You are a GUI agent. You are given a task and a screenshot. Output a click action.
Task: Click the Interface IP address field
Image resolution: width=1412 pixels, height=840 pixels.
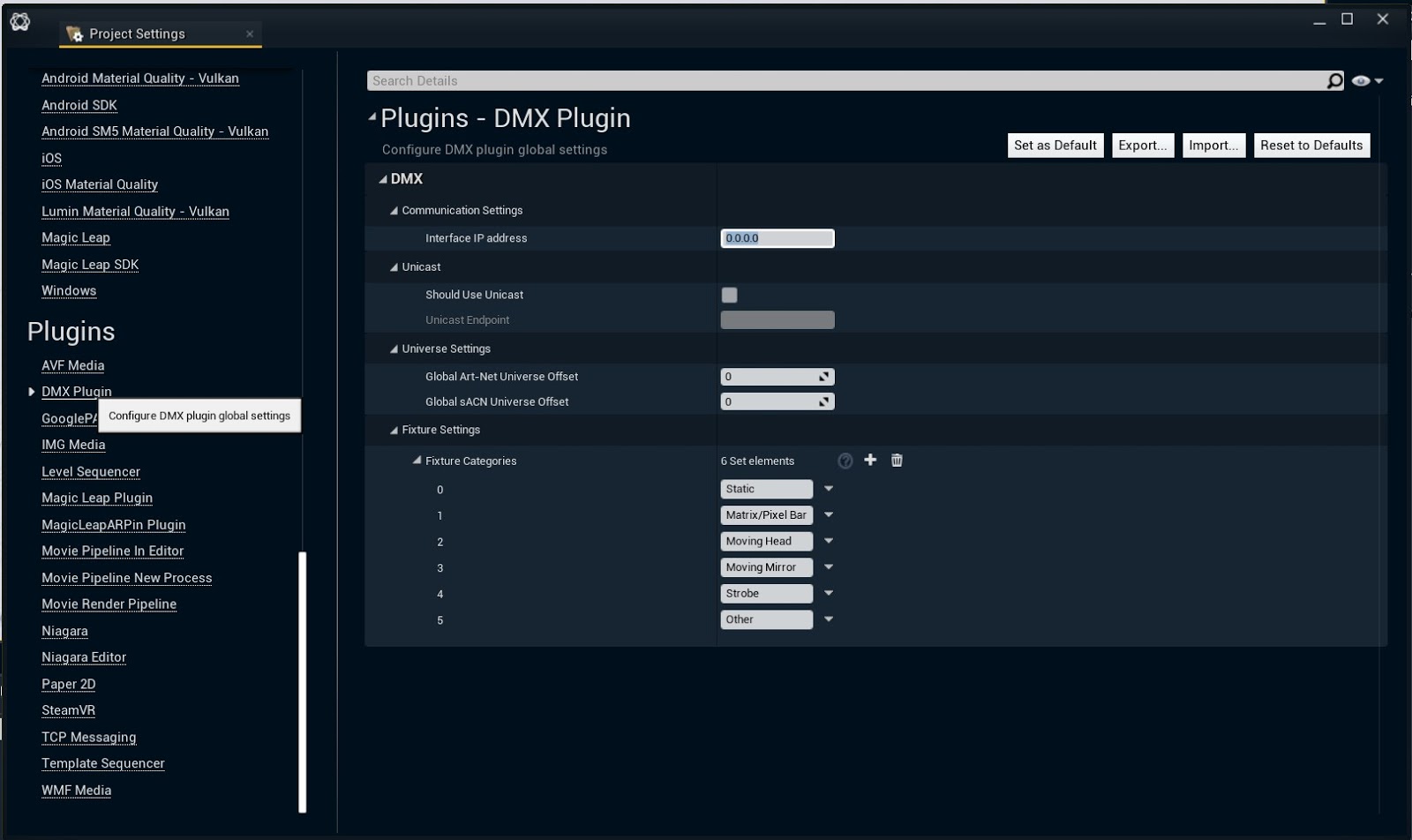coord(777,238)
